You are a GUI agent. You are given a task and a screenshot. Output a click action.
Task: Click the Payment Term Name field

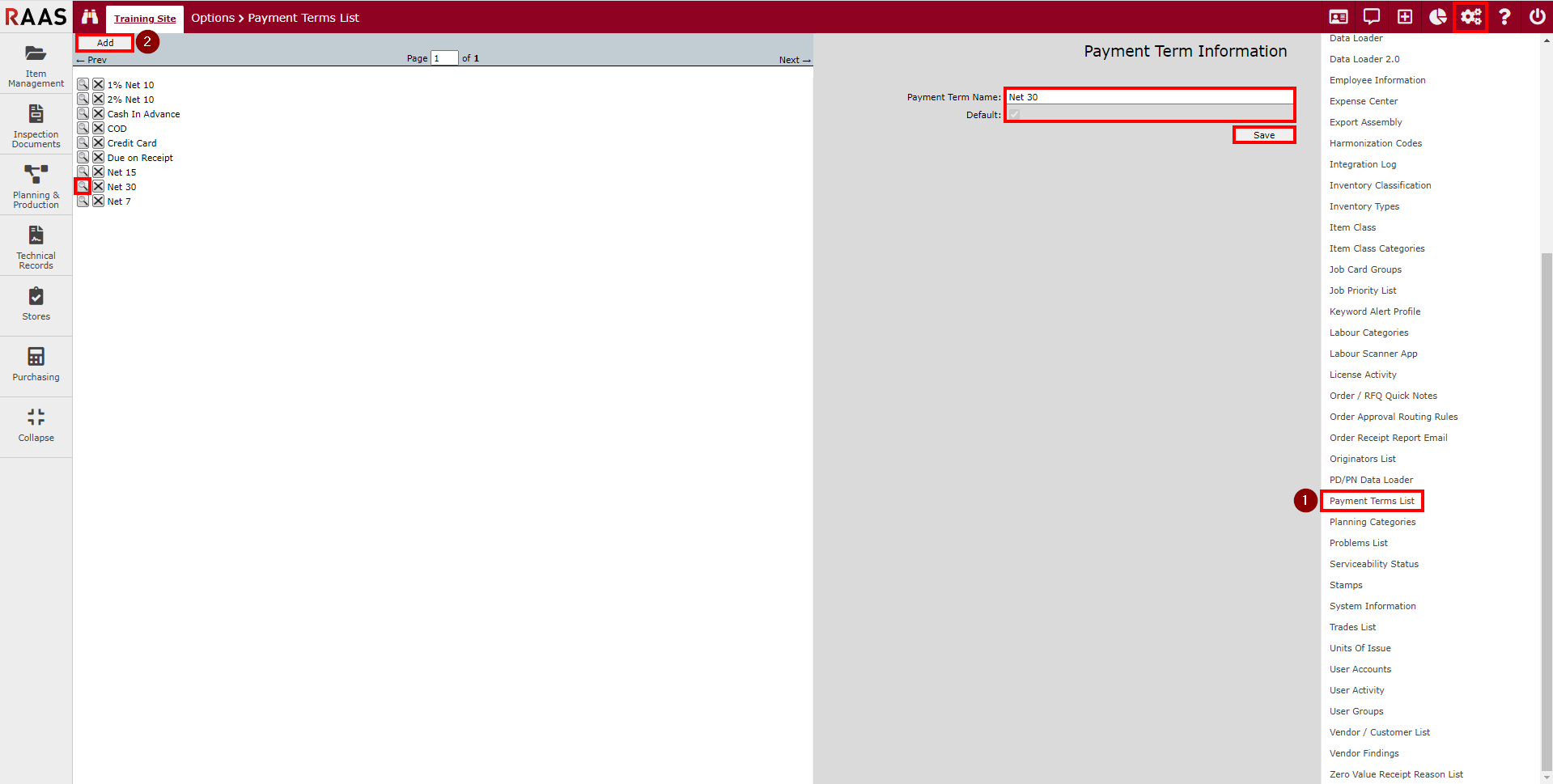pyautogui.click(x=1148, y=97)
